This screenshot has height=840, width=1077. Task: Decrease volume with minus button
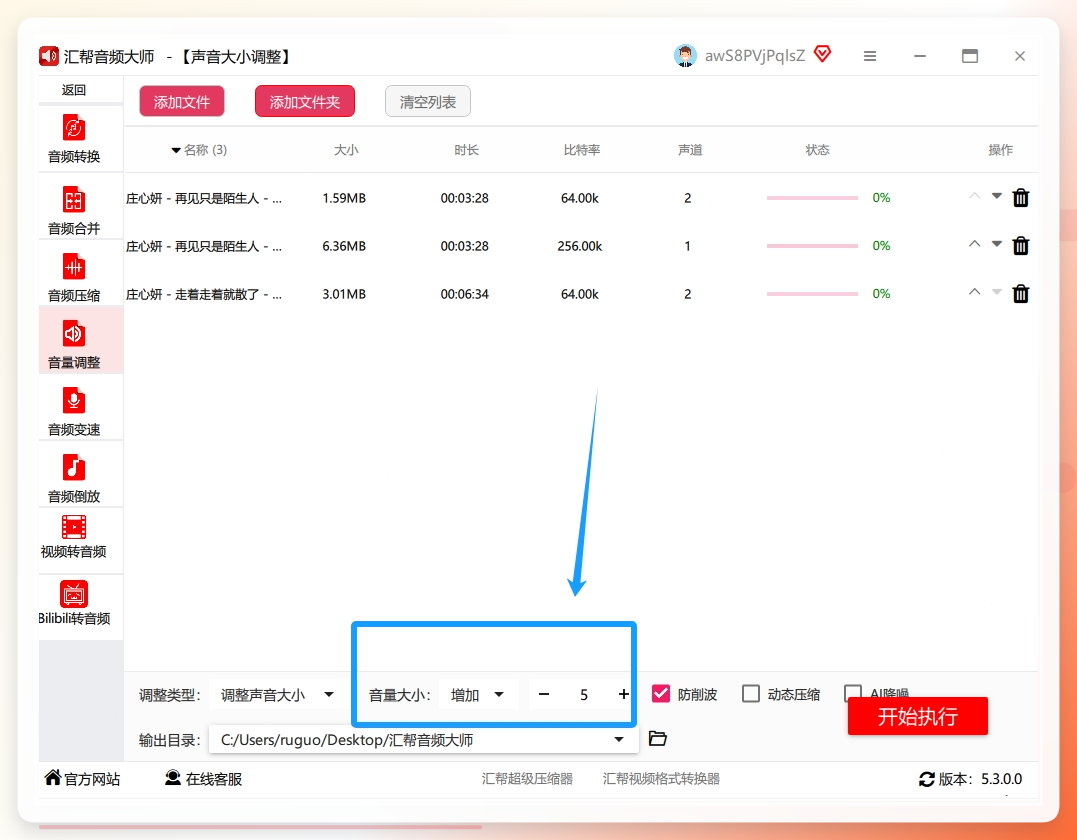coord(544,694)
